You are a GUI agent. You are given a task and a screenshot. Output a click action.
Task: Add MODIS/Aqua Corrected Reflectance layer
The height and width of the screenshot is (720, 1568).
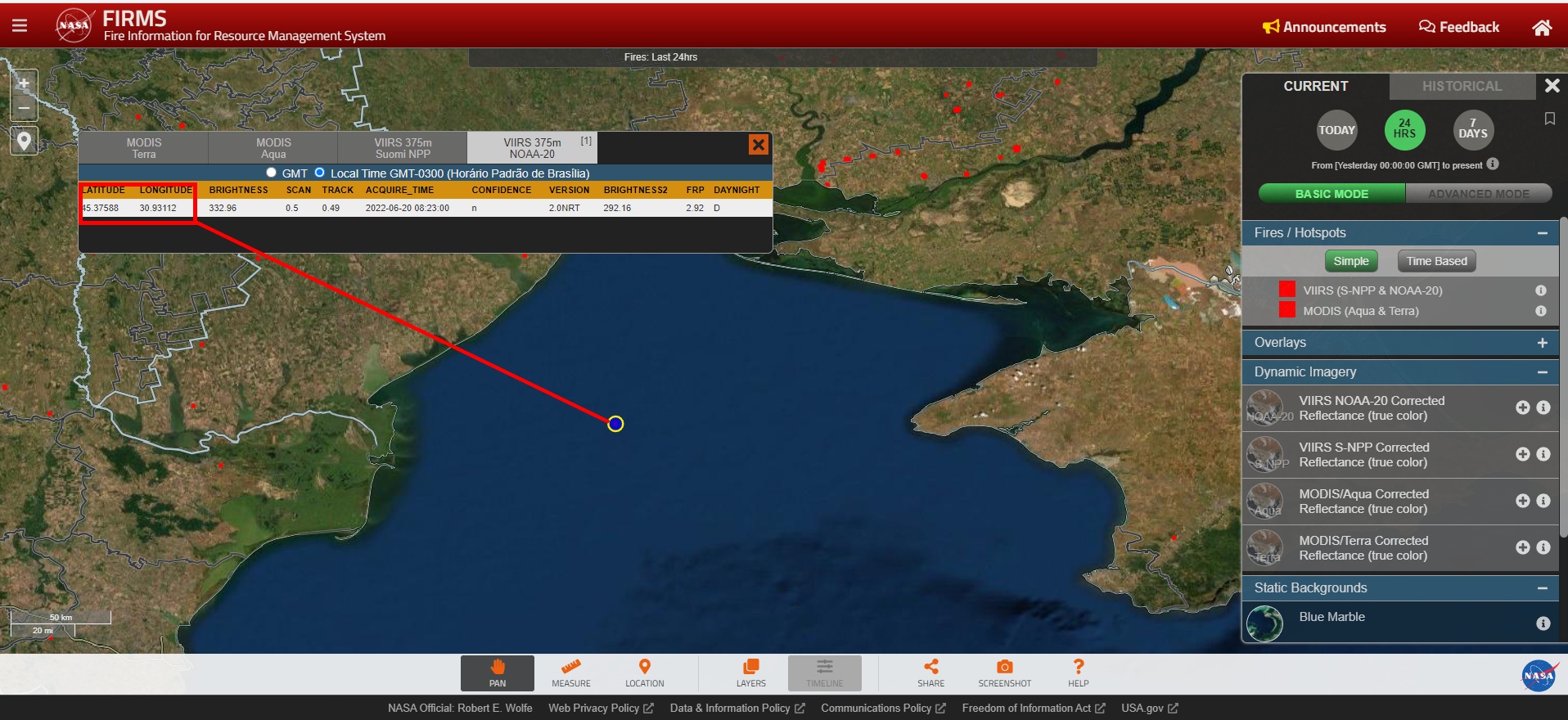1522,501
